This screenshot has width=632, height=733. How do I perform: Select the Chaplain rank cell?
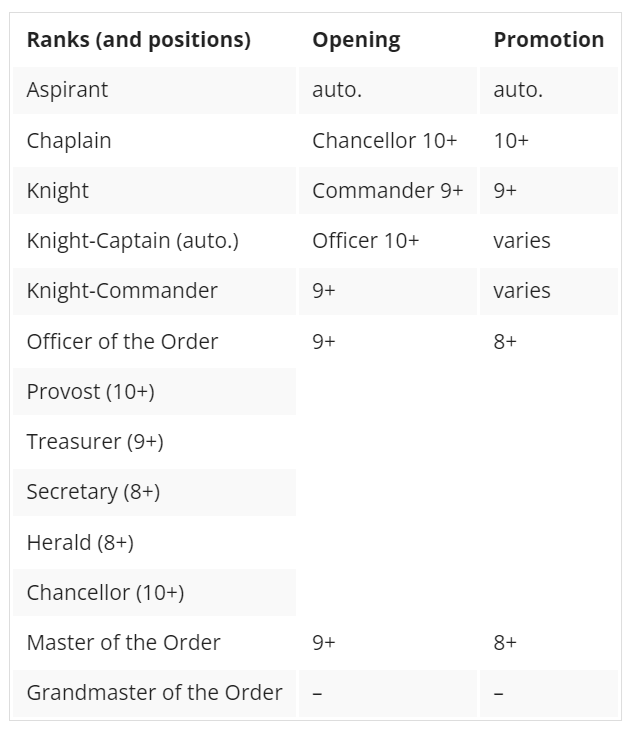coord(69,141)
